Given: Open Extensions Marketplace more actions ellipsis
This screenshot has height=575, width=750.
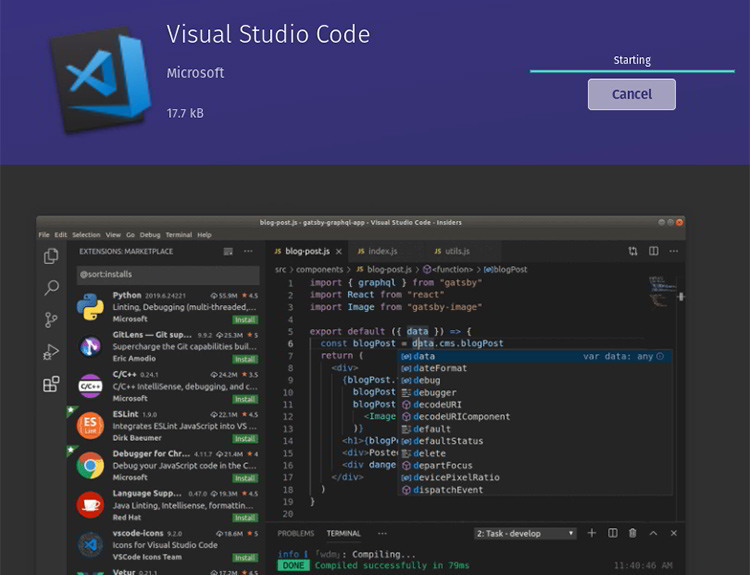Looking at the screenshot, I should point(248,252).
